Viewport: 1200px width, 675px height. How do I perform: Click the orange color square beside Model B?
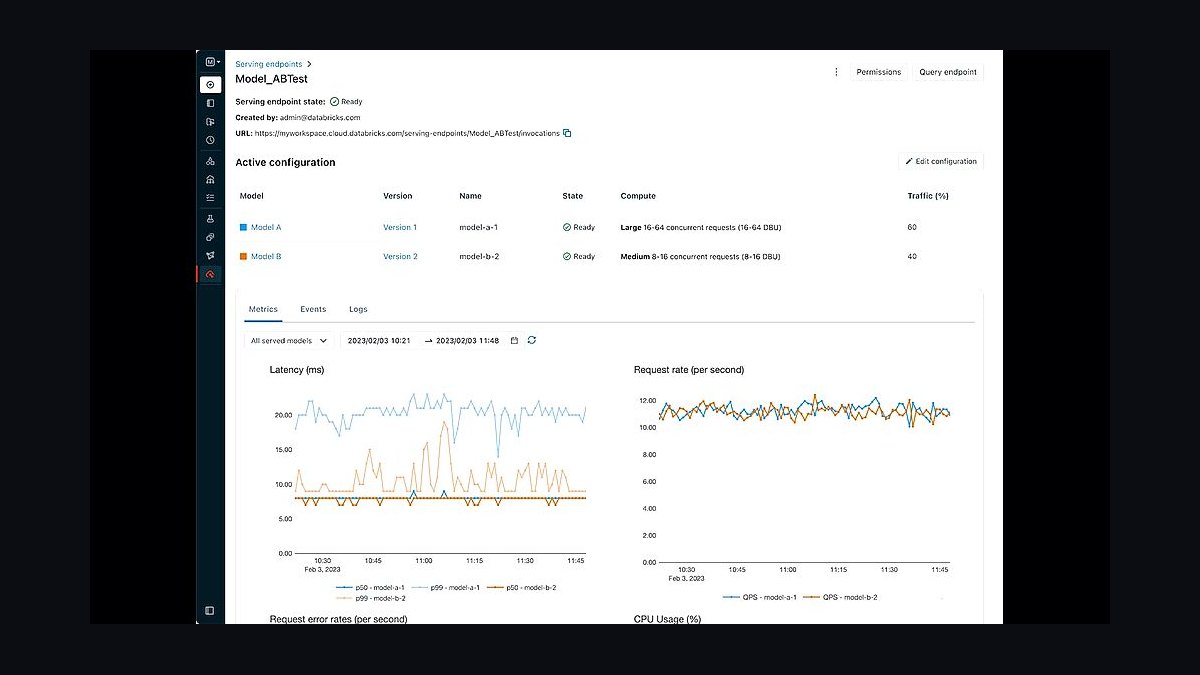point(243,256)
